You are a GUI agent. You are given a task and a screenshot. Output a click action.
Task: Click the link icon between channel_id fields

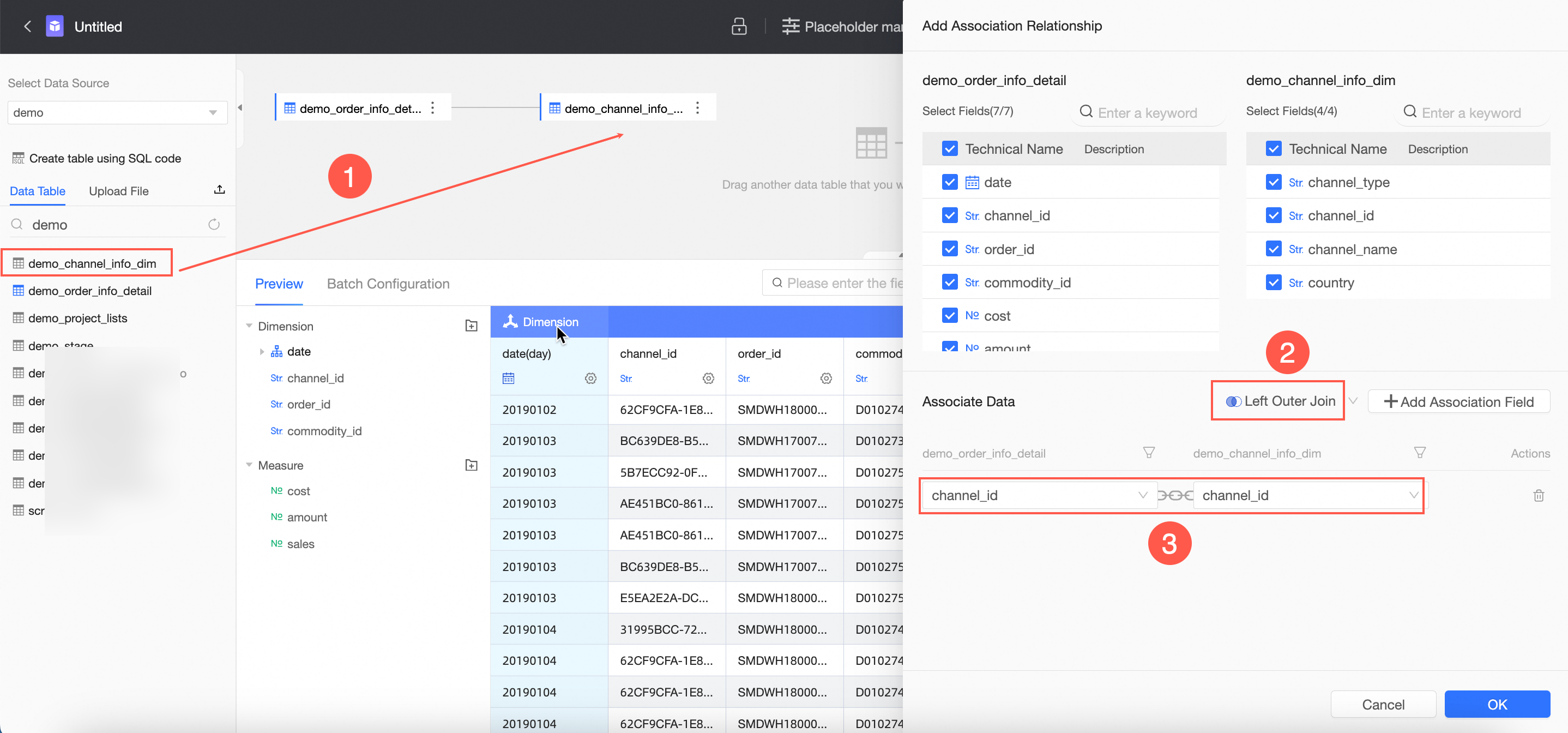1175,496
